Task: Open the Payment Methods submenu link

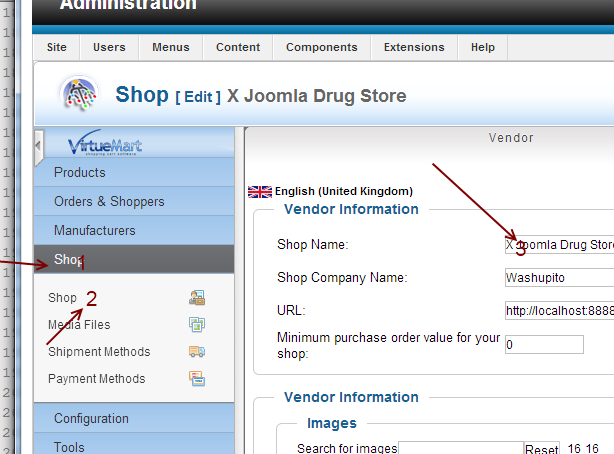Action: pos(97,379)
